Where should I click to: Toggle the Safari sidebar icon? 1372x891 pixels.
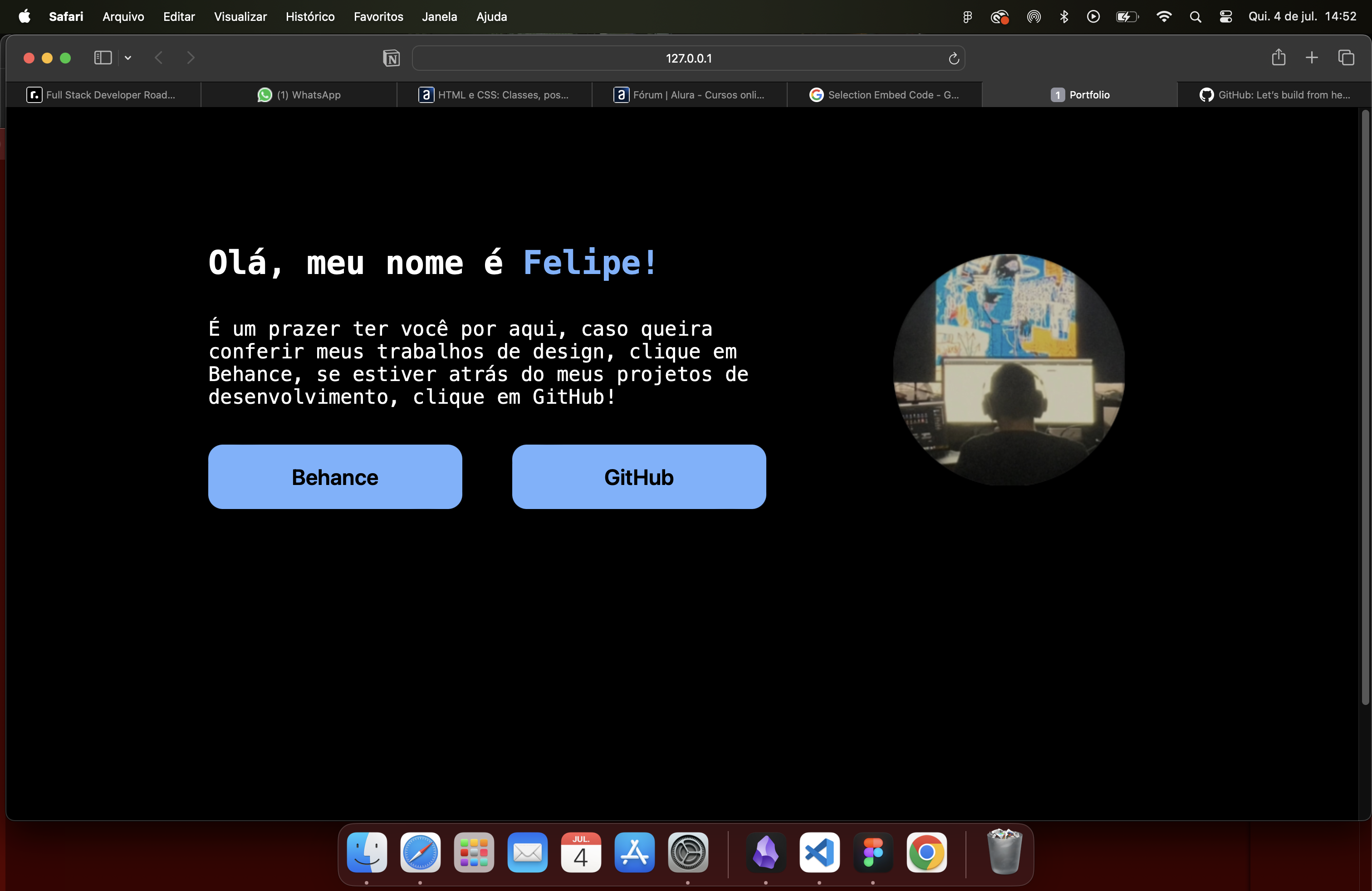[103, 58]
